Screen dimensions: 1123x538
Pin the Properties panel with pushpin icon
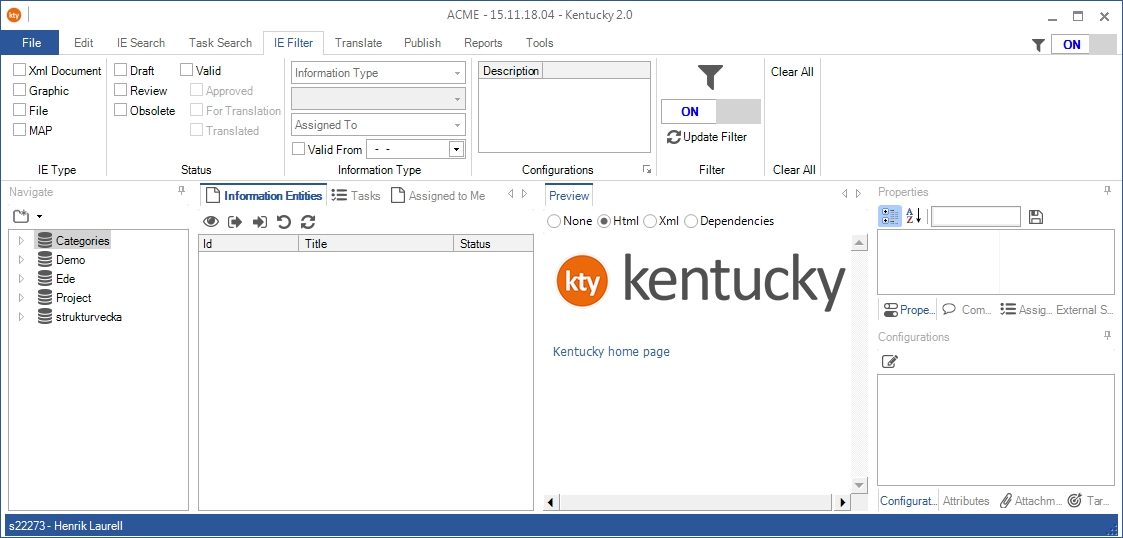click(x=1107, y=191)
